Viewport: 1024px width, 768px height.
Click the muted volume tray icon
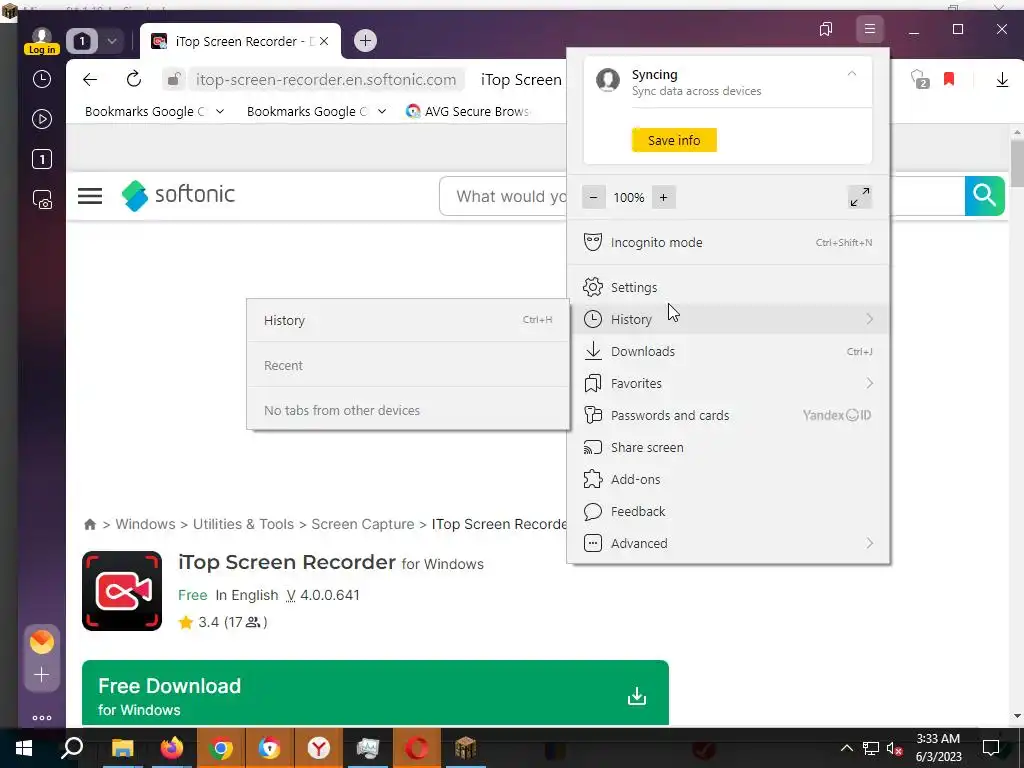(x=895, y=748)
